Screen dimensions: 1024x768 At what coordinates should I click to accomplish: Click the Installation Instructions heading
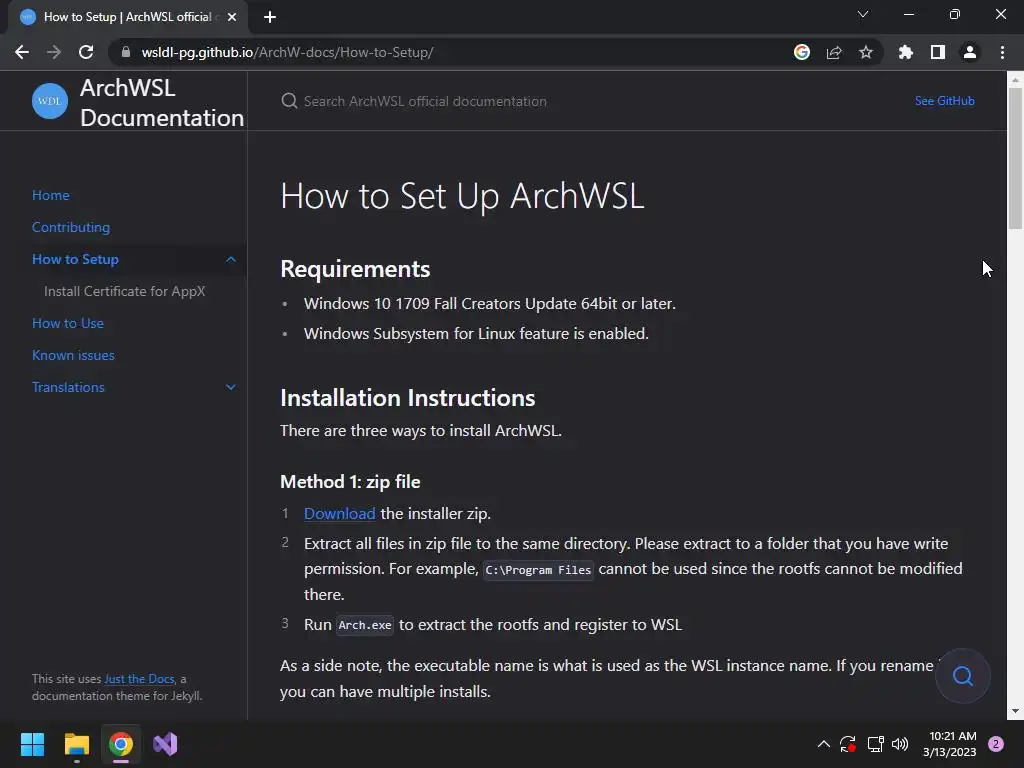click(x=408, y=398)
